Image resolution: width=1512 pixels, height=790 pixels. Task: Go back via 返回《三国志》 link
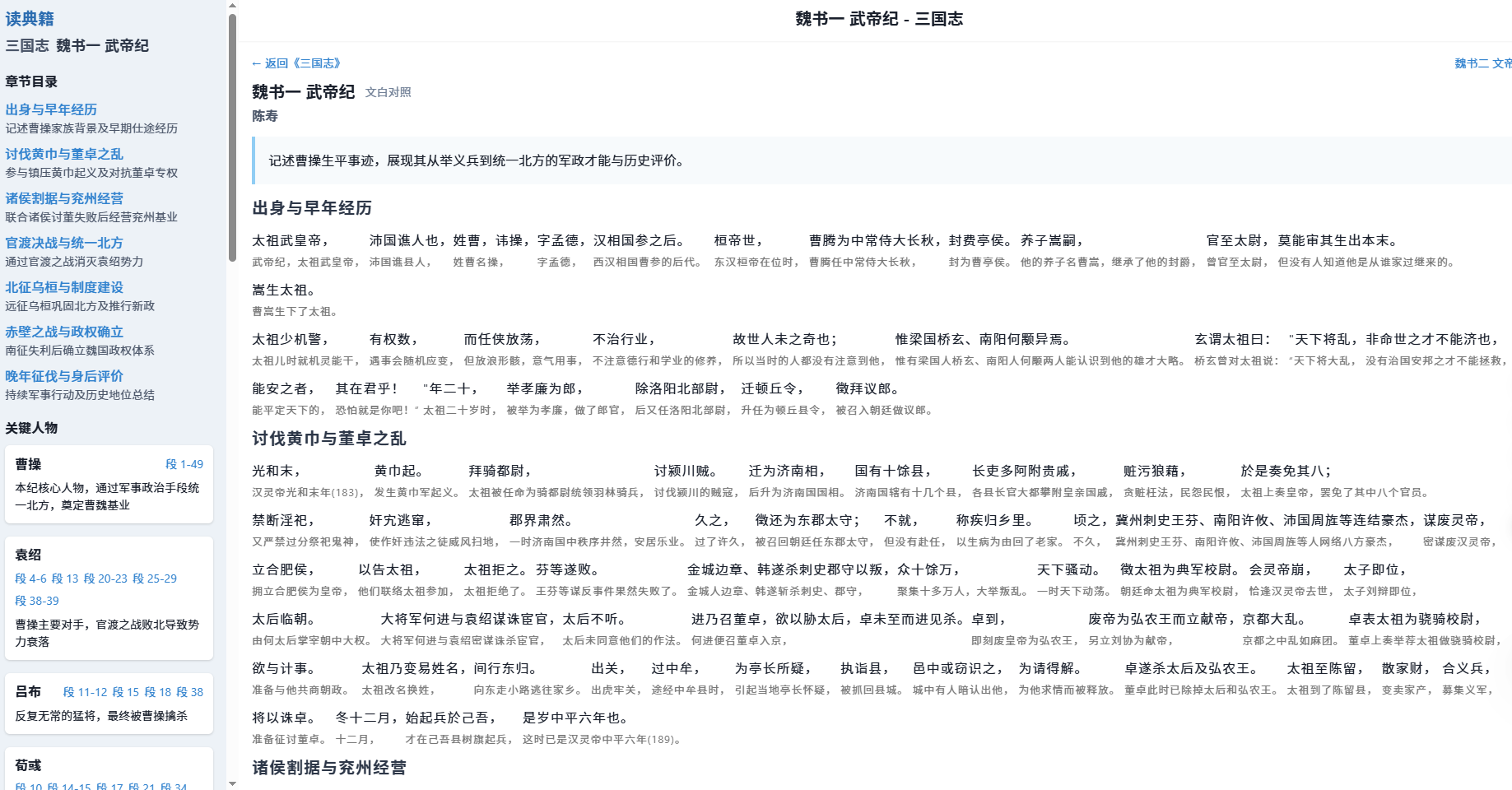point(296,63)
